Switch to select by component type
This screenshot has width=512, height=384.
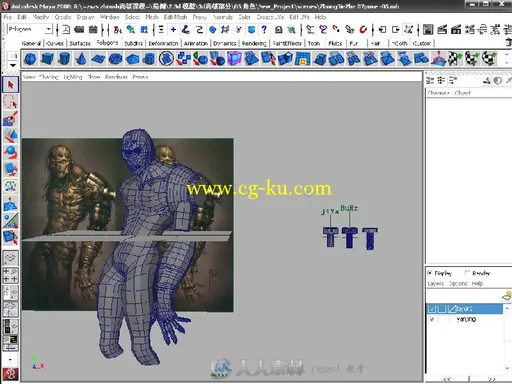144,30
